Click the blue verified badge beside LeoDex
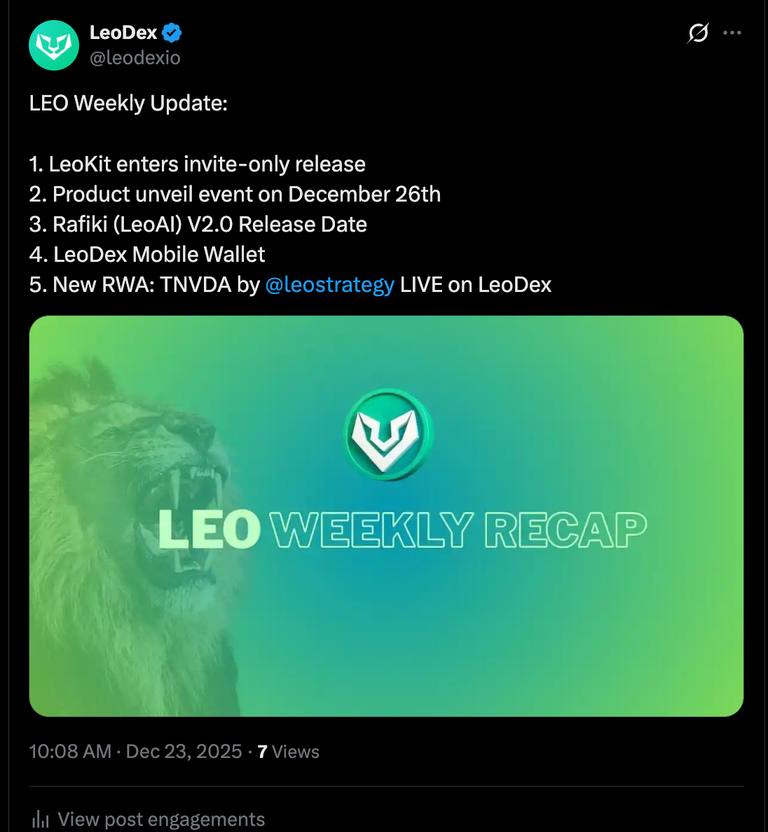768x832 pixels. click(x=171, y=33)
